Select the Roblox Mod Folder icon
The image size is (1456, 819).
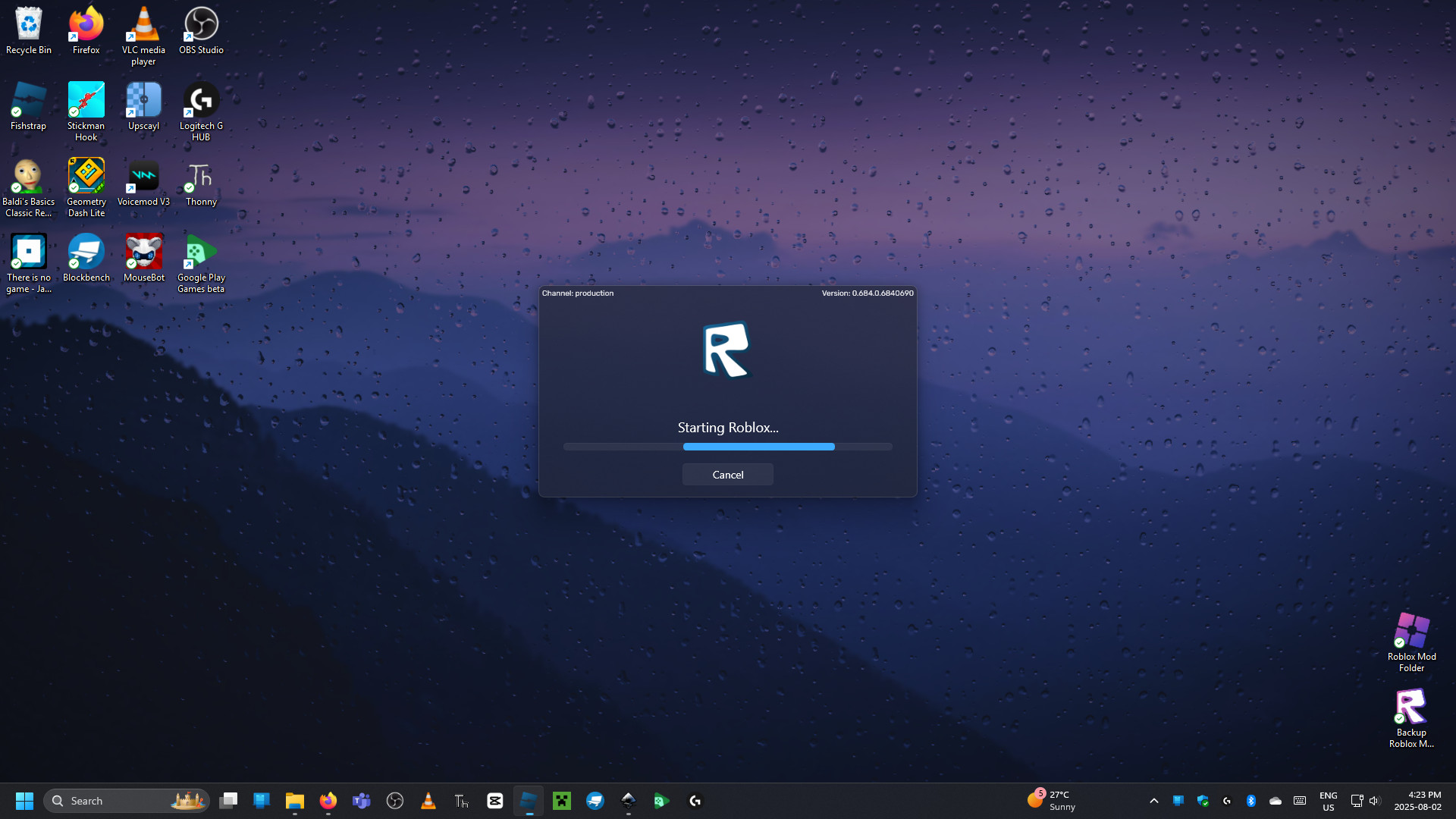pyautogui.click(x=1411, y=642)
